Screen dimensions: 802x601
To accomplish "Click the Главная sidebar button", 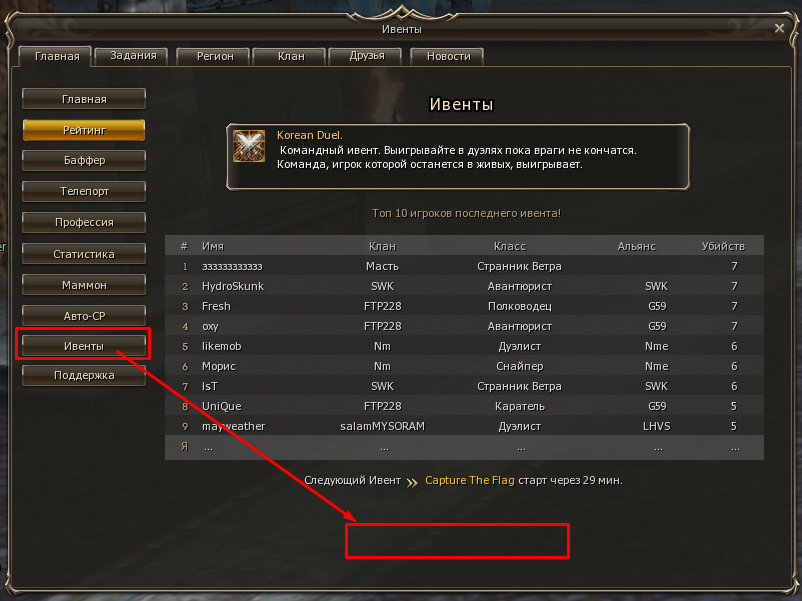I will 84,99.
